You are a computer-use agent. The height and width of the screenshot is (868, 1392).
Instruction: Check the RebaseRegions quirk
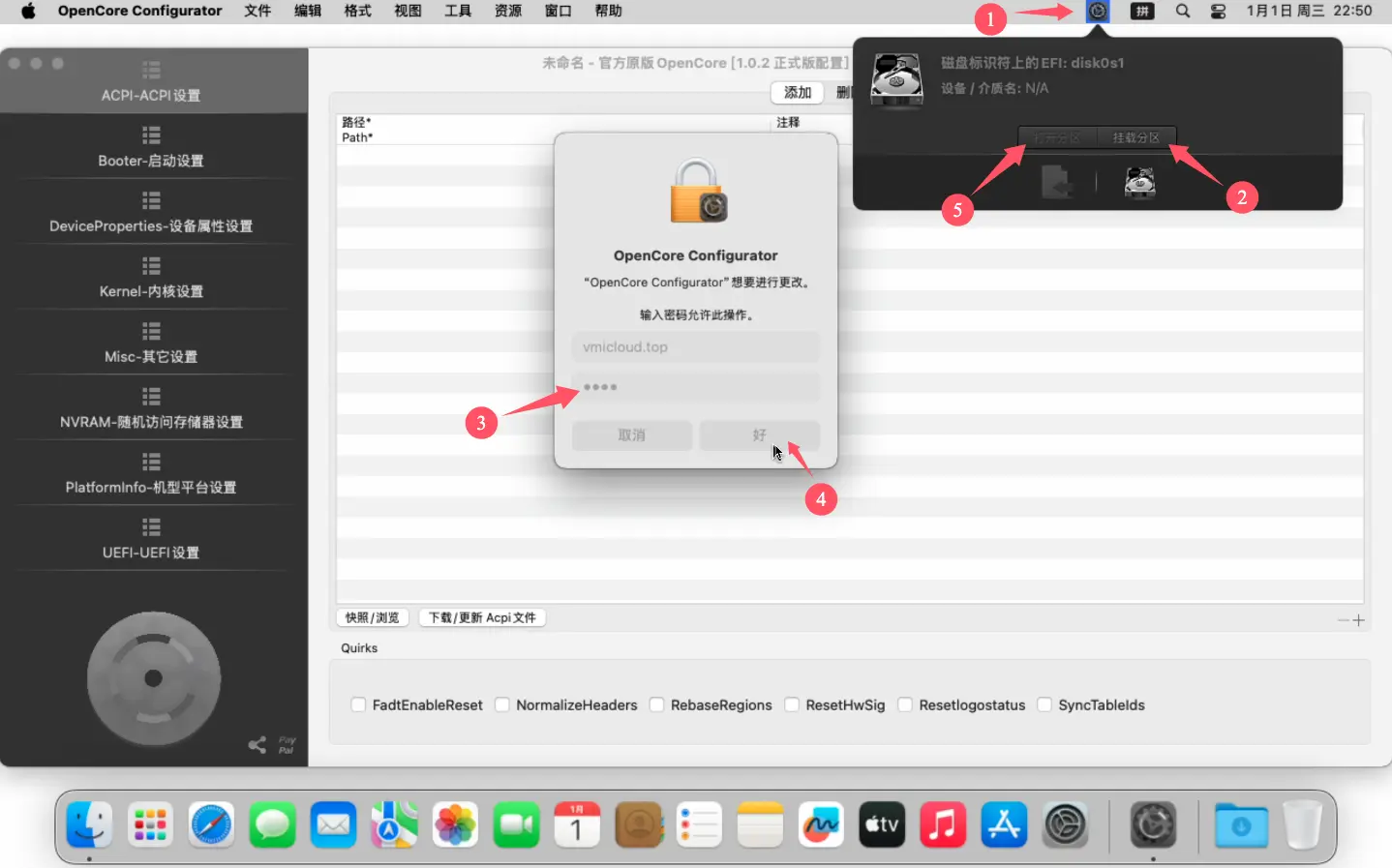click(x=656, y=704)
